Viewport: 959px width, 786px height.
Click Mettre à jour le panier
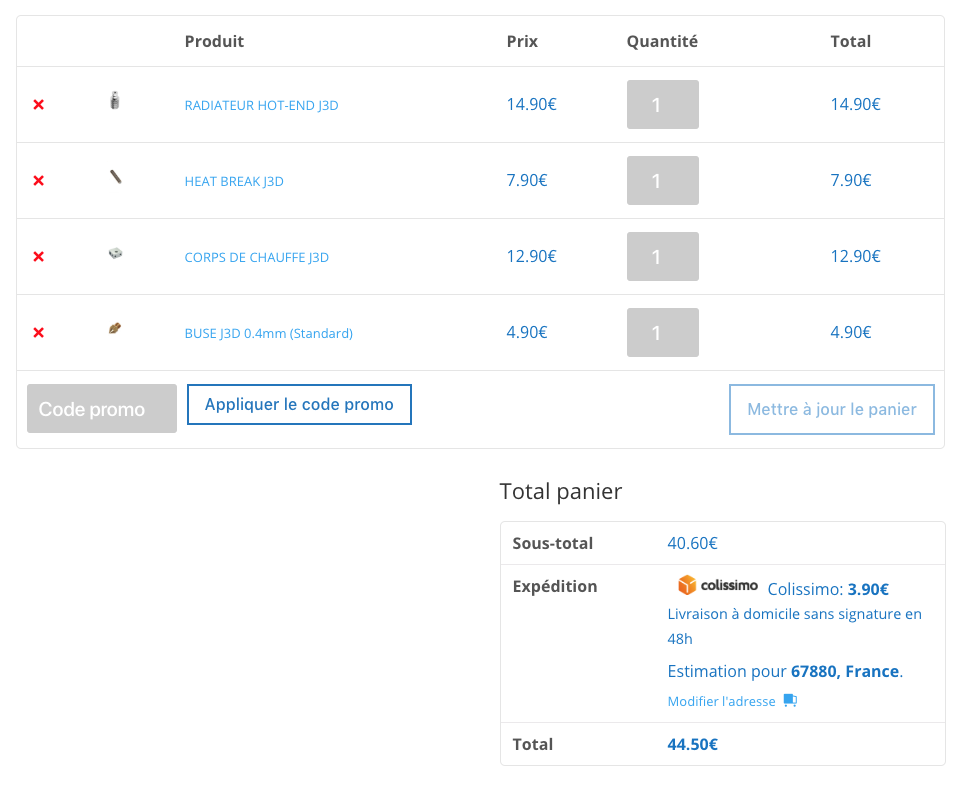pos(832,409)
